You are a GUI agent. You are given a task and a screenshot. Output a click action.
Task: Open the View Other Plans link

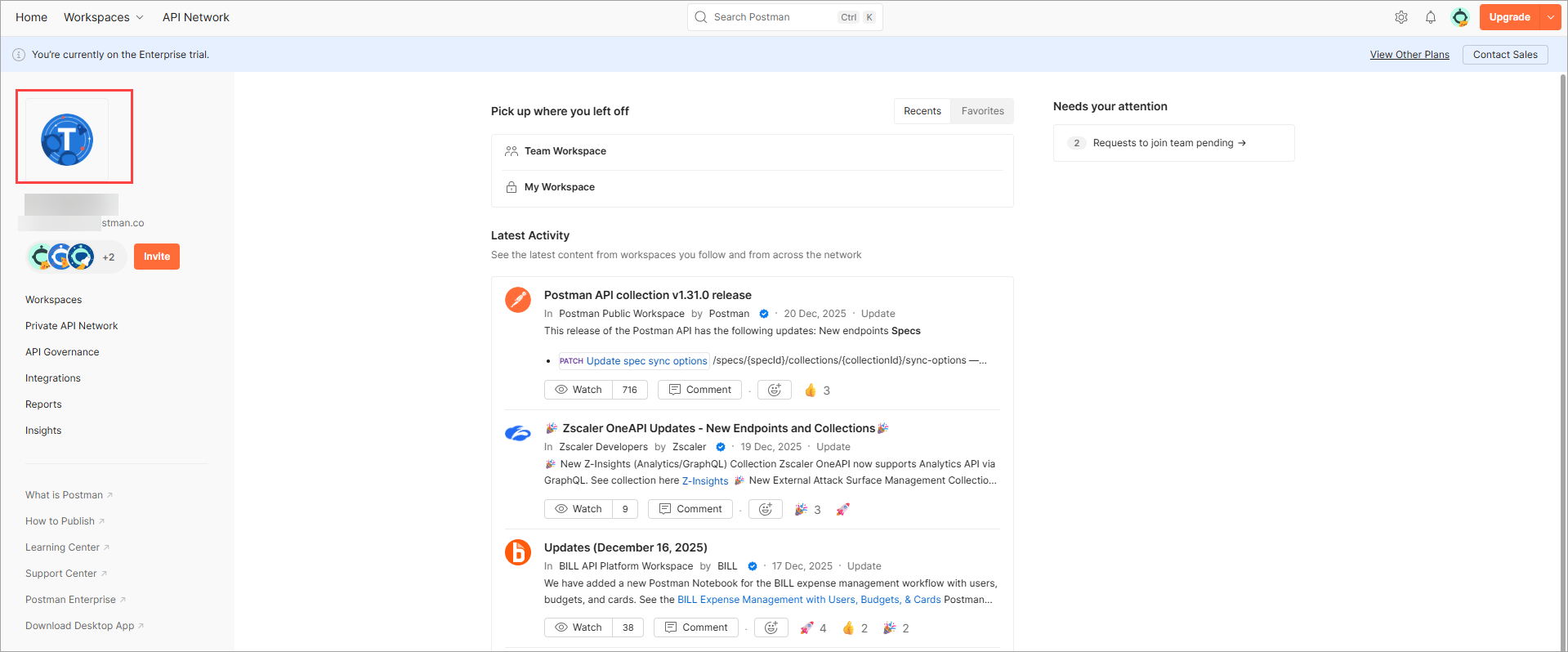point(1409,55)
